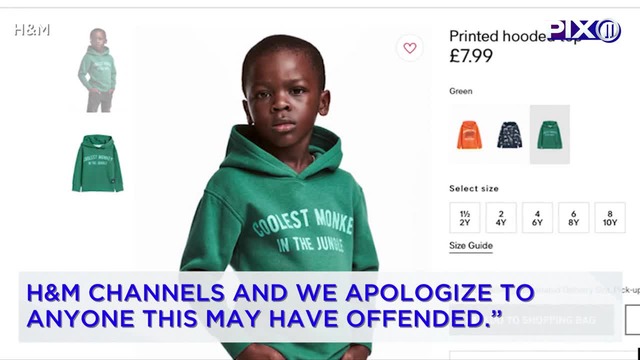Click the news caption banner text
The height and width of the screenshot is (360, 640).
coord(280,306)
